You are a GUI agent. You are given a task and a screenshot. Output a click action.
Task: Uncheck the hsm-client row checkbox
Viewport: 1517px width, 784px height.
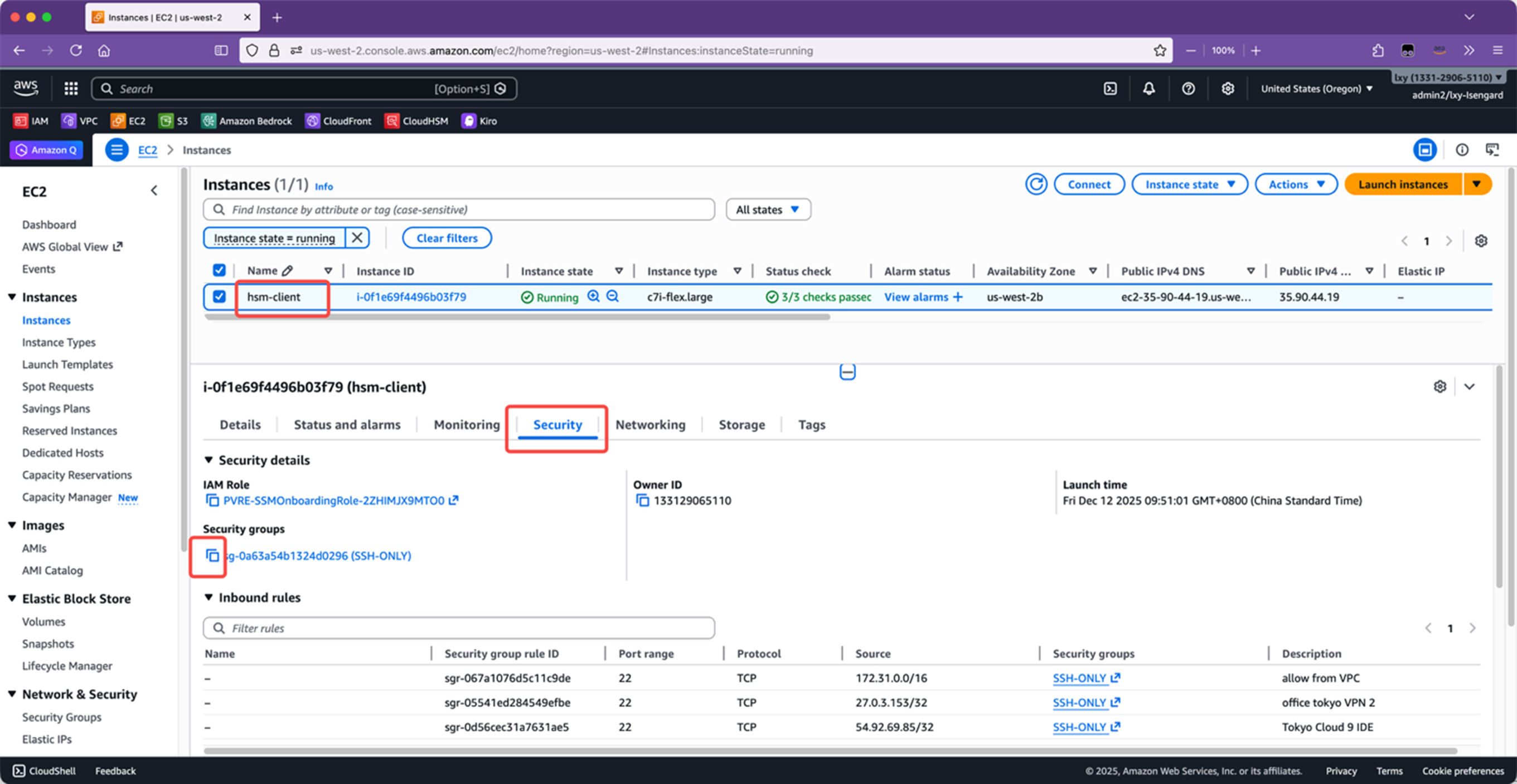click(219, 296)
